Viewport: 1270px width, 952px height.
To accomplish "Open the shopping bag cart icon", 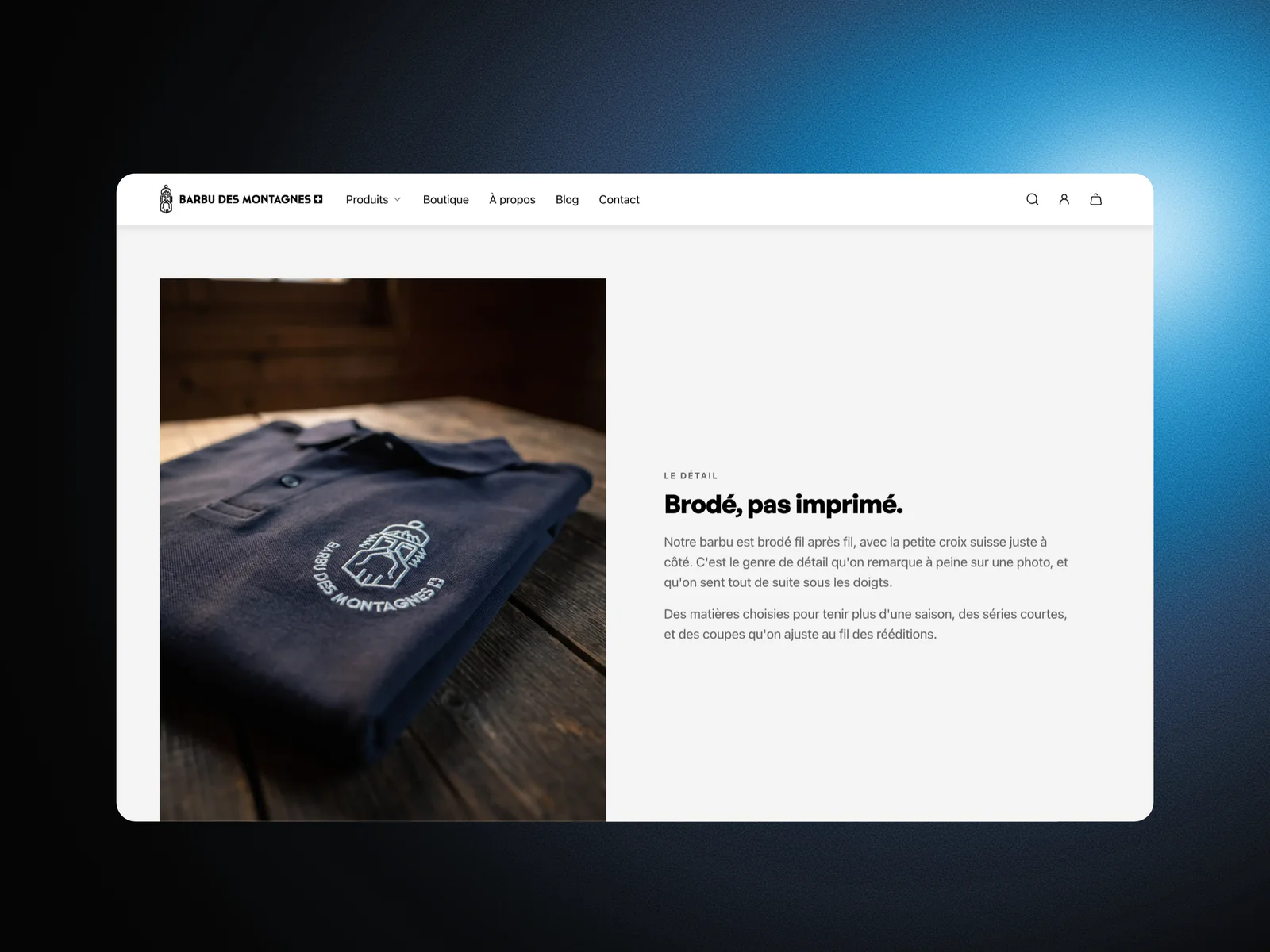I will [x=1095, y=199].
